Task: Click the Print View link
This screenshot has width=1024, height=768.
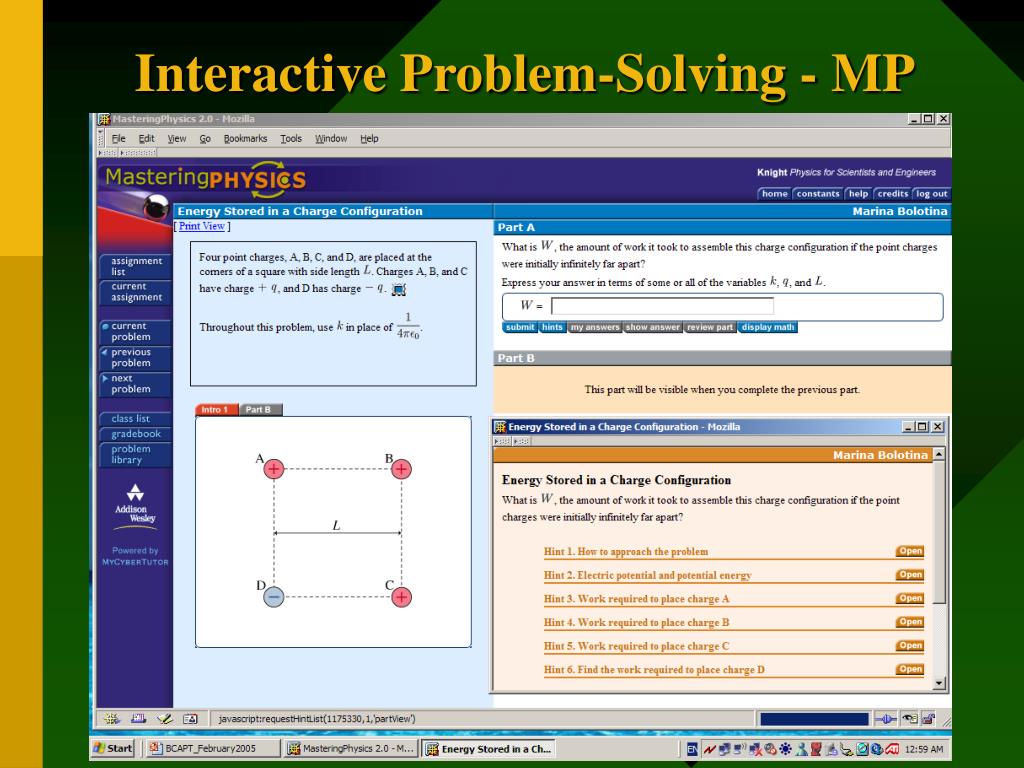Action: click(x=202, y=226)
